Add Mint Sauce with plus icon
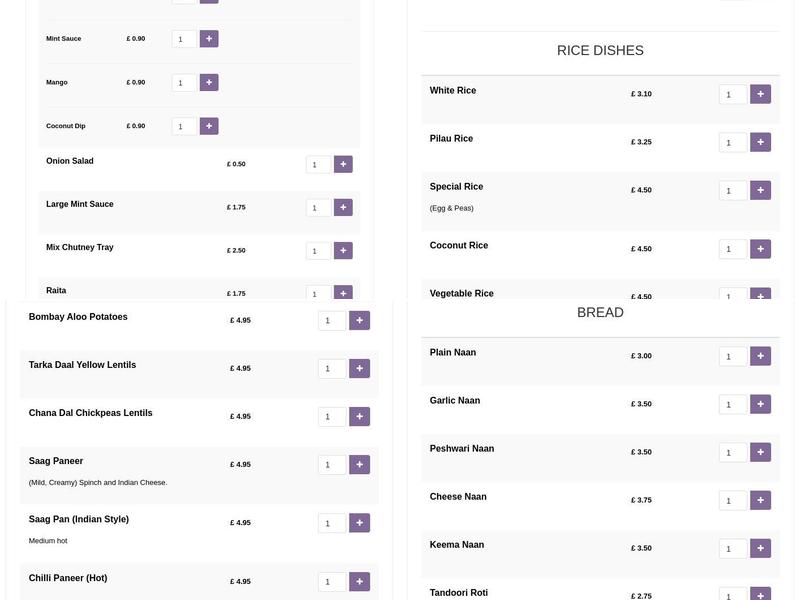 pyautogui.click(x=209, y=39)
